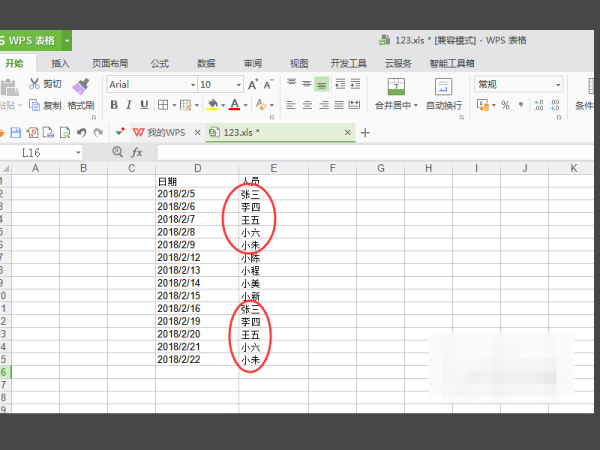Open WPS 表格 application menu arrow
The image size is (600, 450).
pyautogui.click(x=67, y=40)
